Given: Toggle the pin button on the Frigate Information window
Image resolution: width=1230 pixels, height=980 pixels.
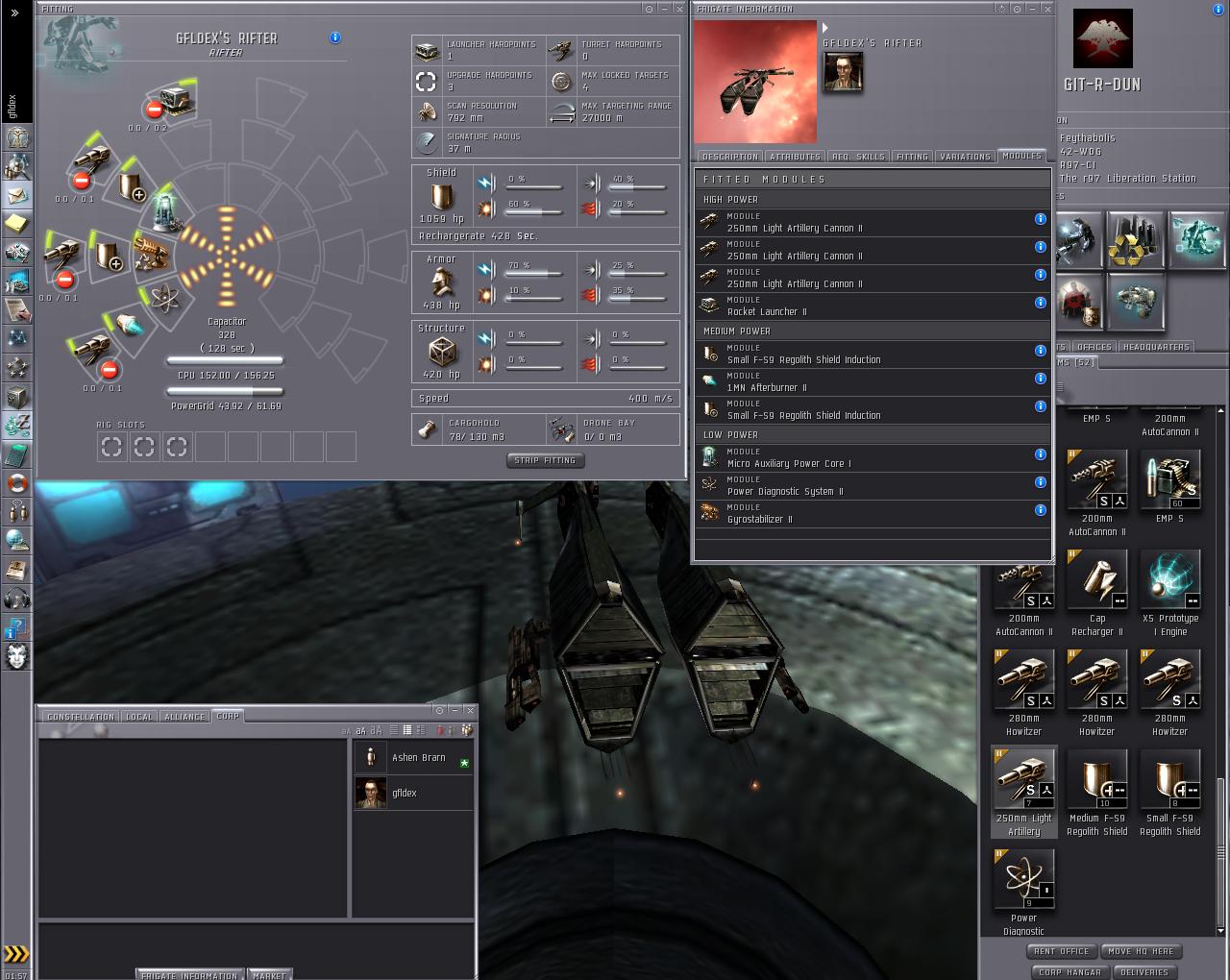Looking at the screenshot, I should click(x=1016, y=9).
